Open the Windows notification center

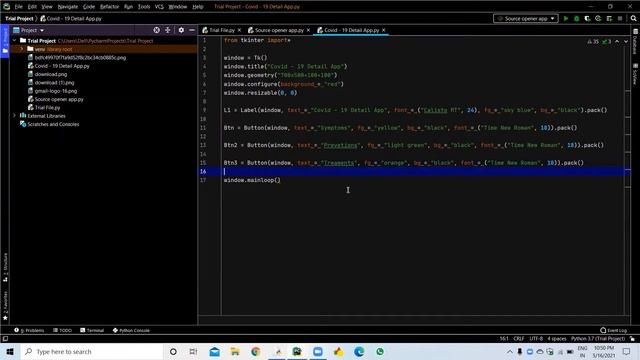(627, 351)
